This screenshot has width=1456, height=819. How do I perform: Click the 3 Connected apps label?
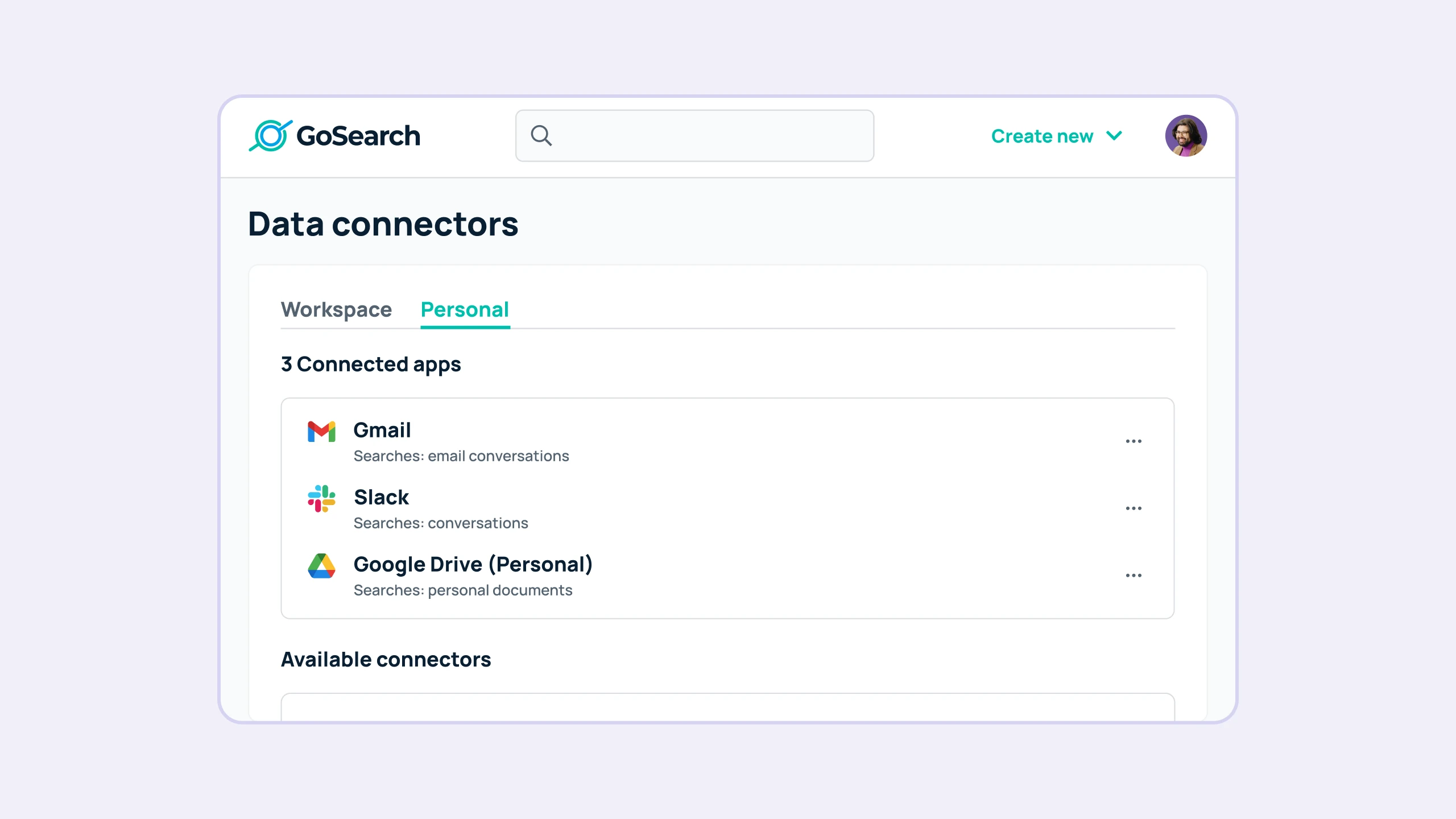[371, 364]
